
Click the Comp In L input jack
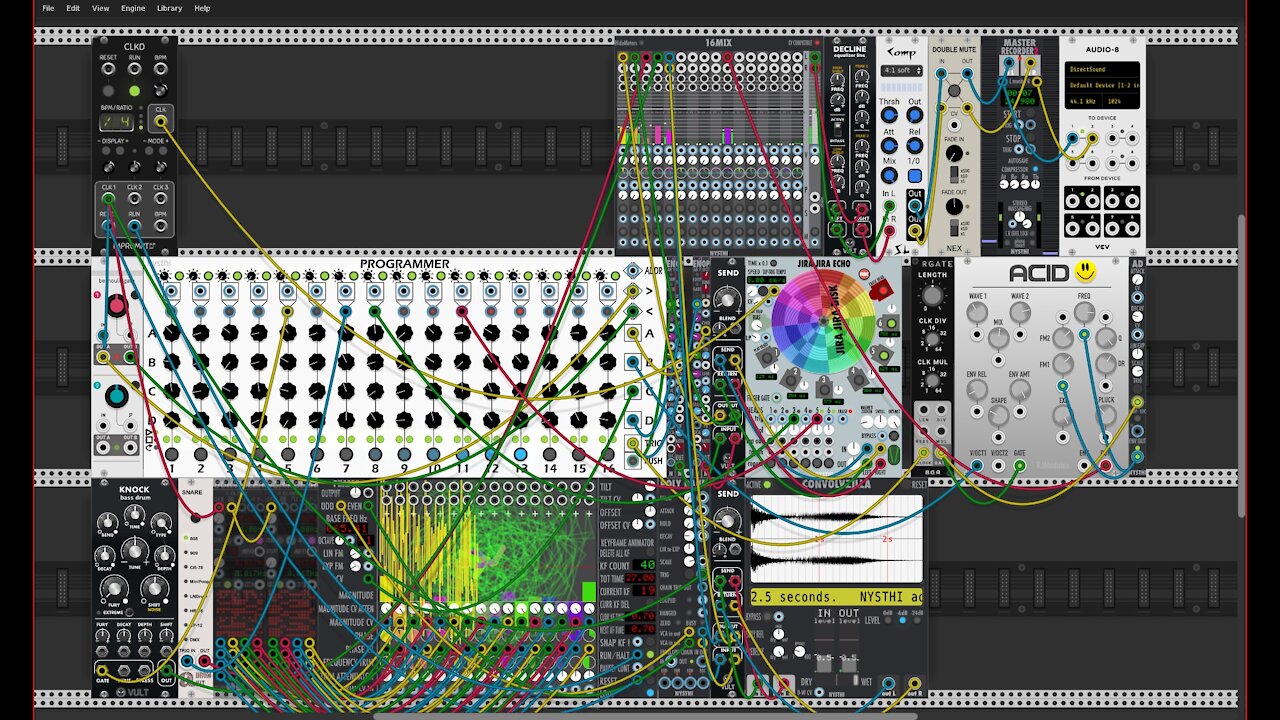888,207
